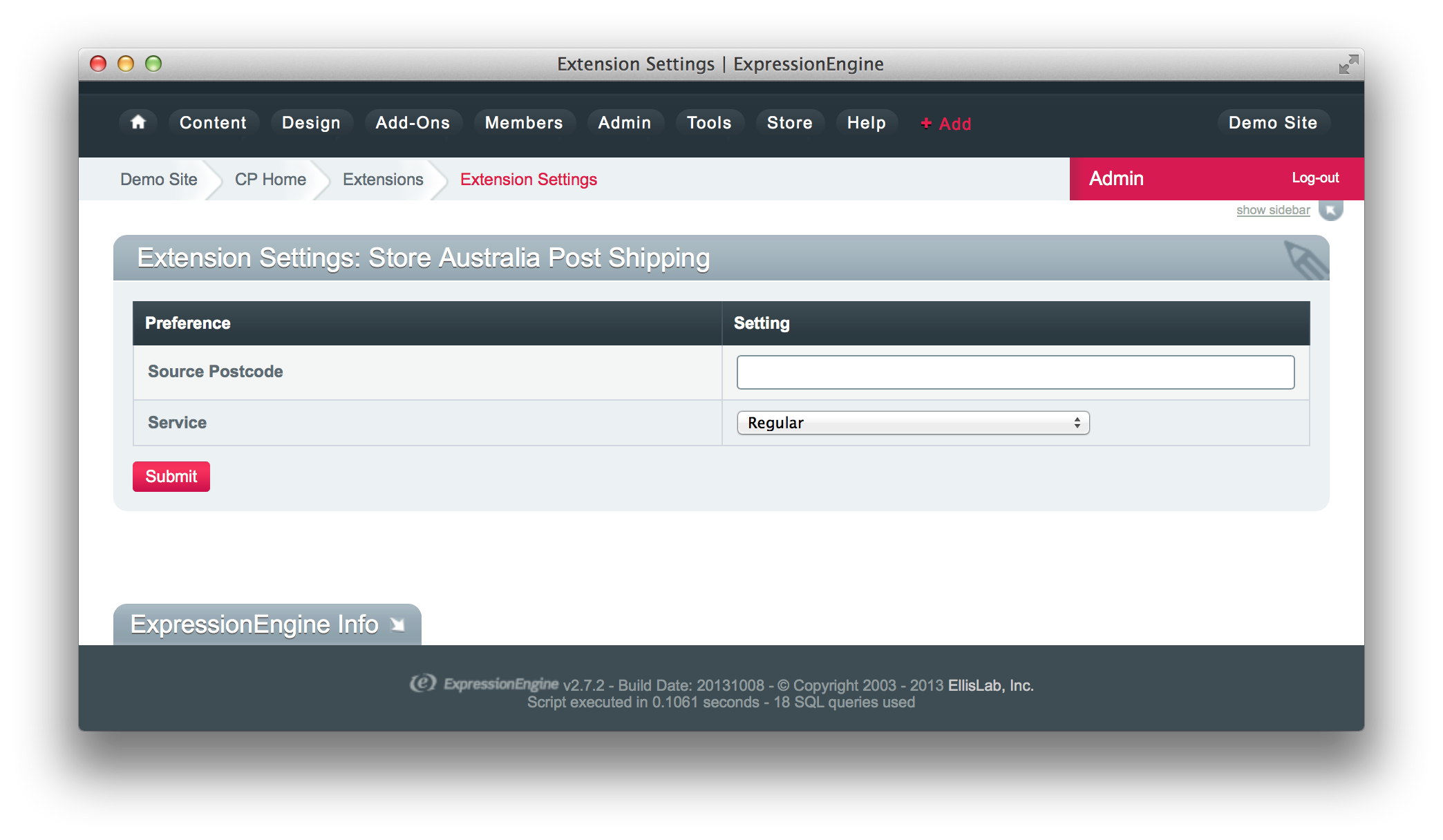The image size is (1443, 840).
Task: Click the show sidebar link
Action: point(1273,210)
